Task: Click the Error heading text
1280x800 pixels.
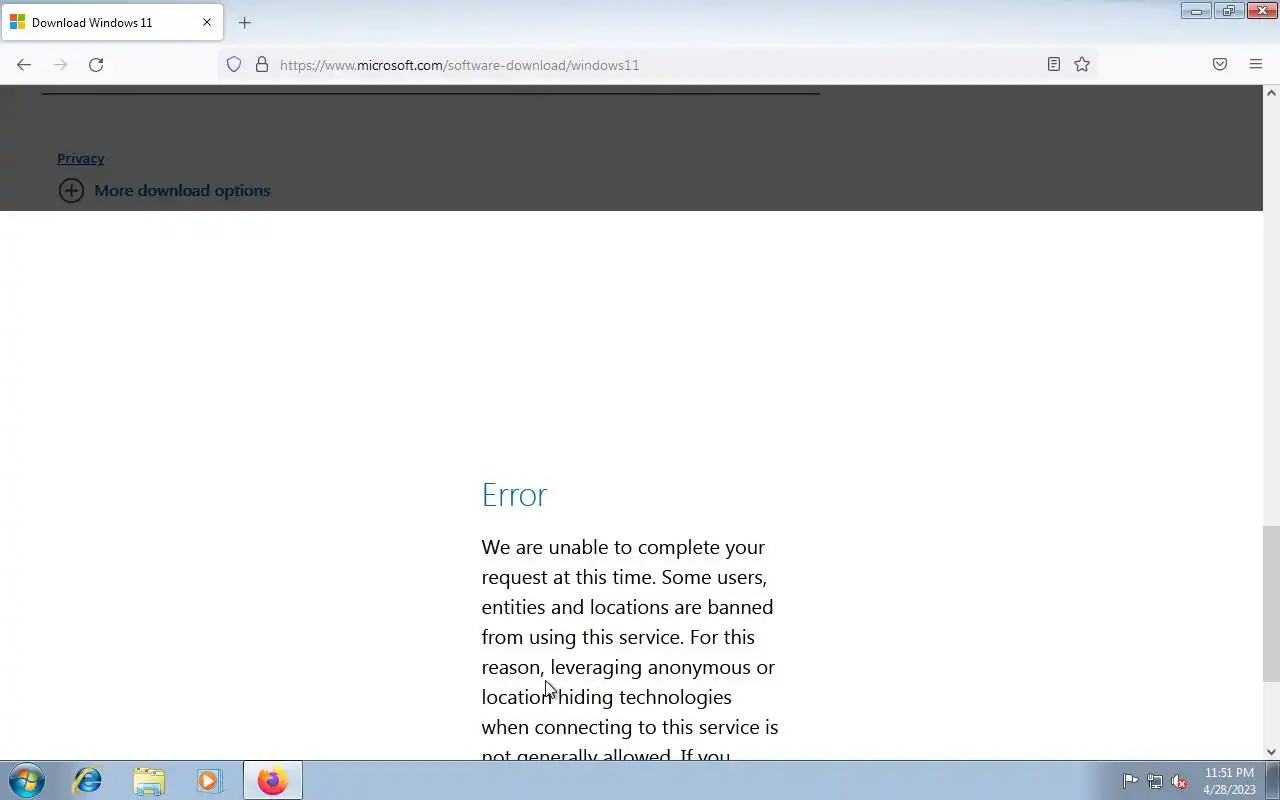Action: (514, 495)
